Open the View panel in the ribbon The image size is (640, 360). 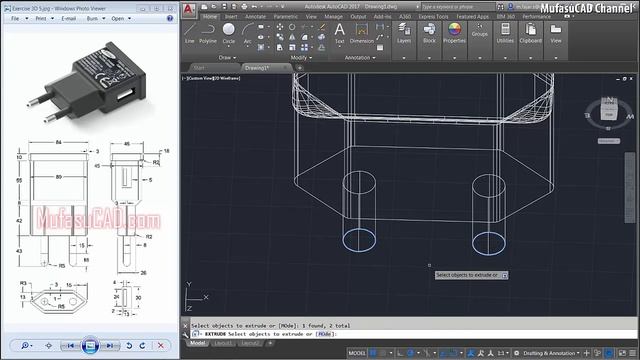556,33
